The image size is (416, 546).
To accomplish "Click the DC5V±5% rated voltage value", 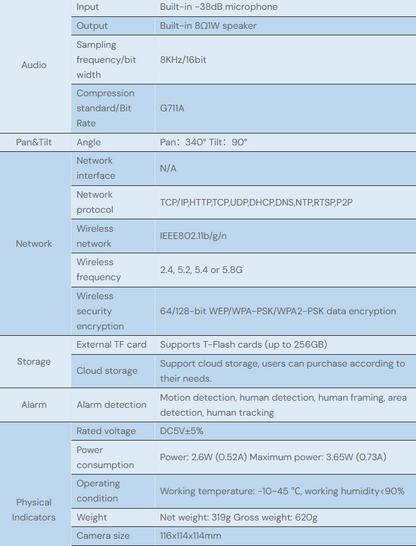I will click(x=181, y=431).
